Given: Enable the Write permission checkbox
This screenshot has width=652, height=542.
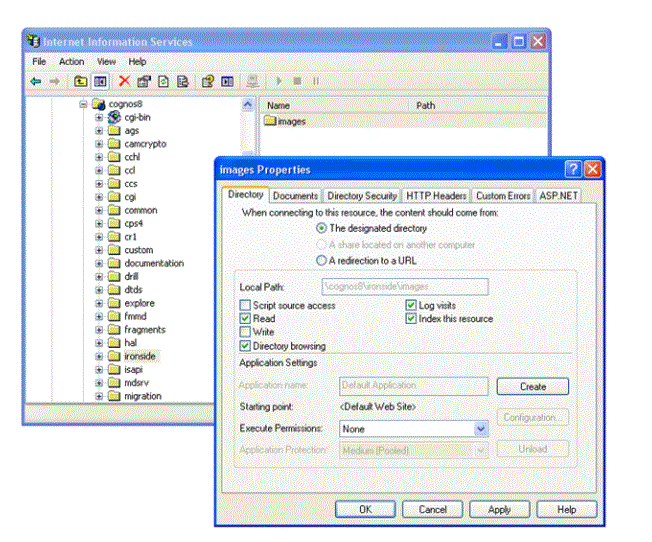Looking at the screenshot, I should (x=245, y=332).
